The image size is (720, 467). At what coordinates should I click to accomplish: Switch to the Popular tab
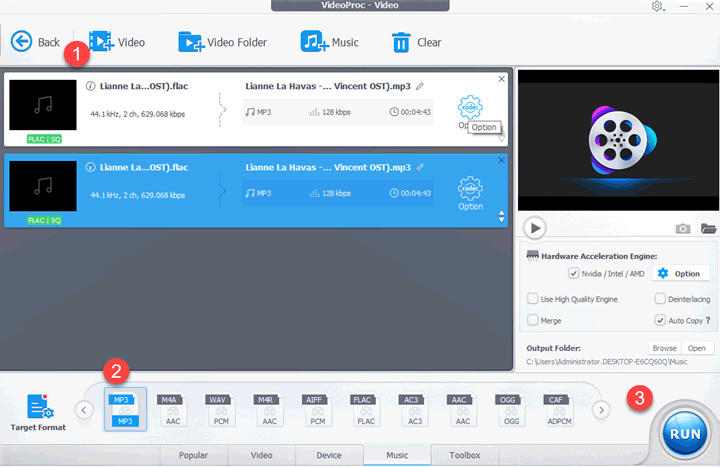coord(193,455)
